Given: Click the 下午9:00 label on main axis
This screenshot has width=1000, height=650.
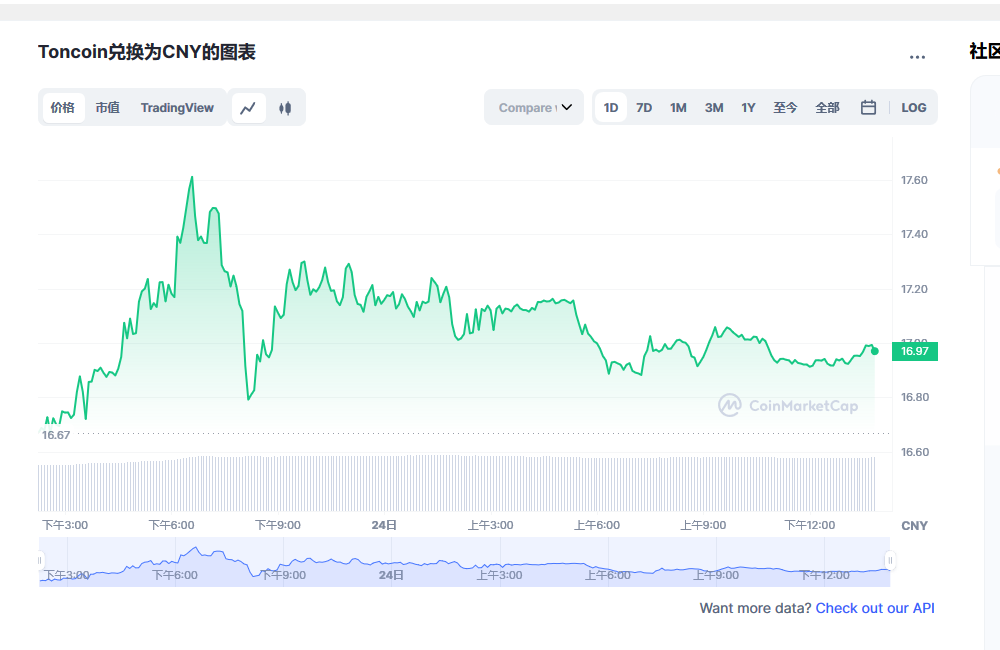Looking at the screenshot, I should click(278, 525).
